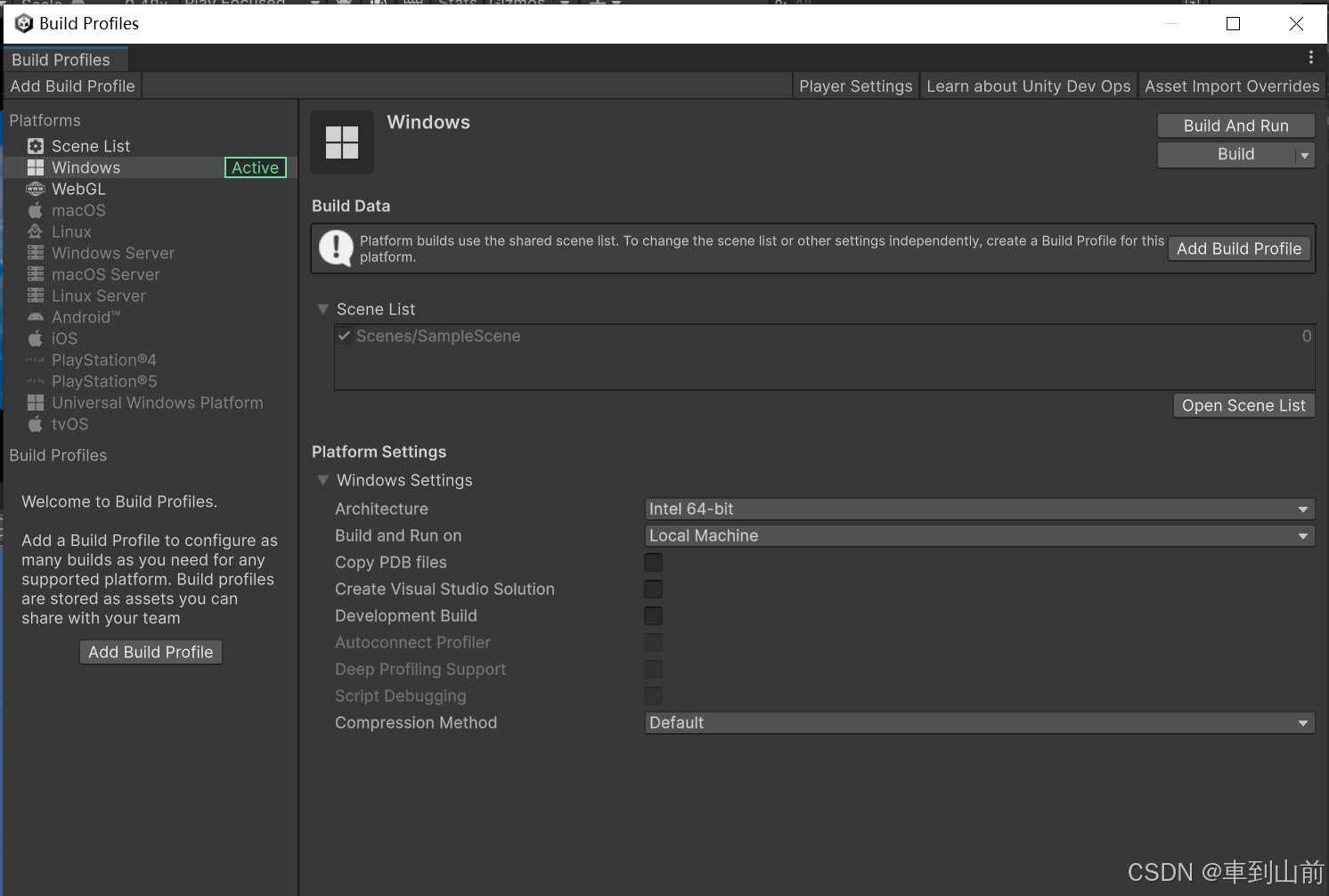Select Windows Server platform

pyautogui.click(x=151, y=253)
